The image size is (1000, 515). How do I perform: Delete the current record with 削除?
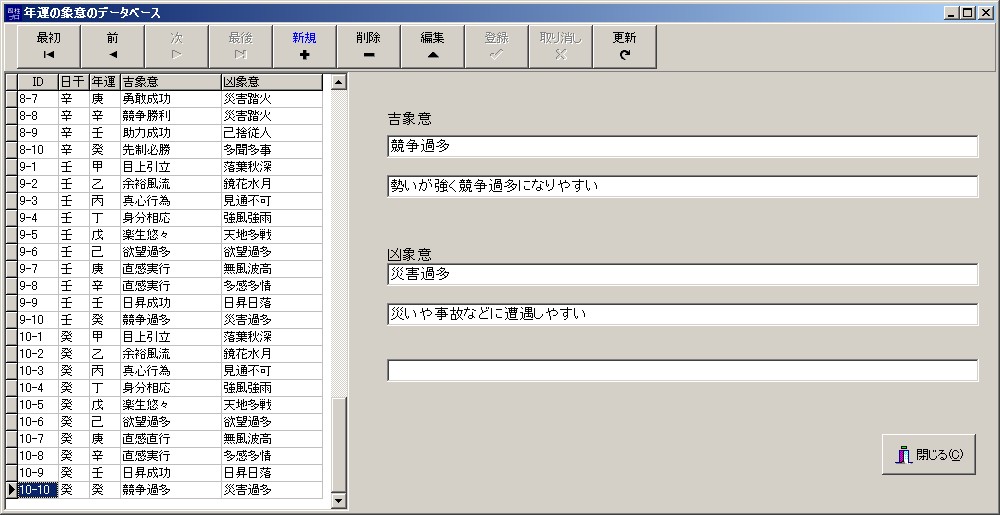[369, 47]
